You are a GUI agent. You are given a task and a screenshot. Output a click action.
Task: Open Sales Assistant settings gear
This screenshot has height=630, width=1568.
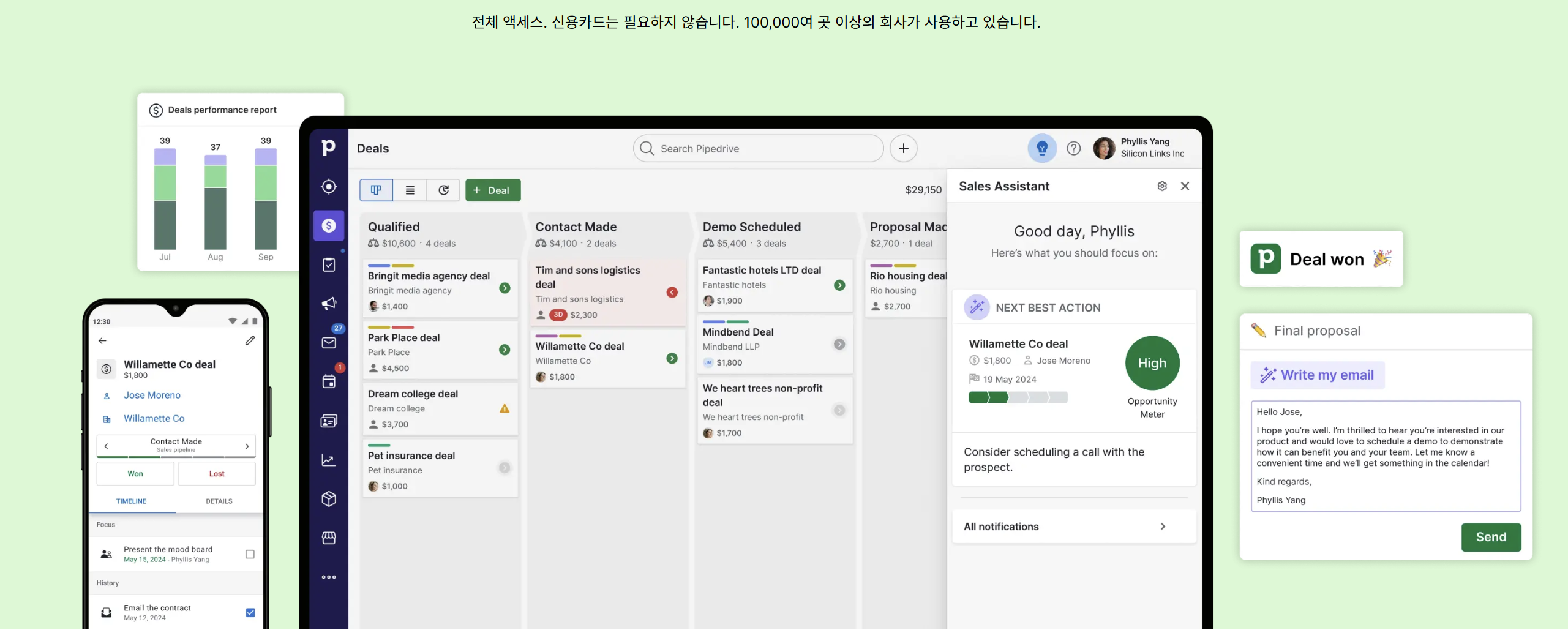pyautogui.click(x=1162, y=186)
